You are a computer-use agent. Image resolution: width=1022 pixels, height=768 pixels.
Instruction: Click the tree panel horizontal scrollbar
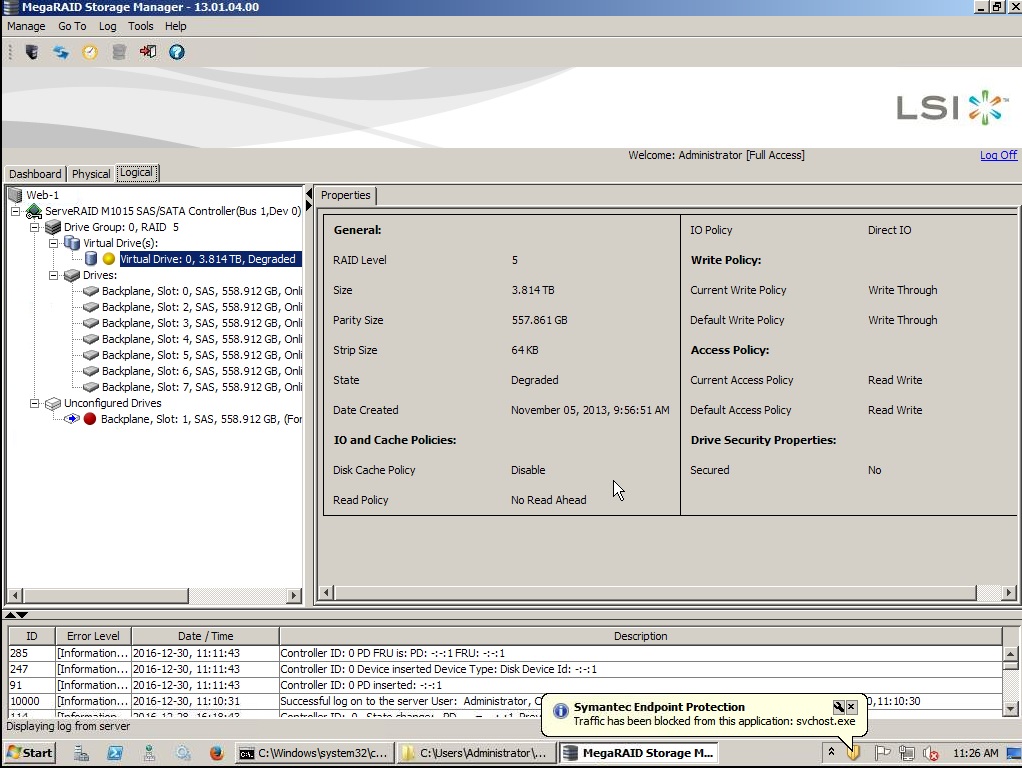(107, 595)
